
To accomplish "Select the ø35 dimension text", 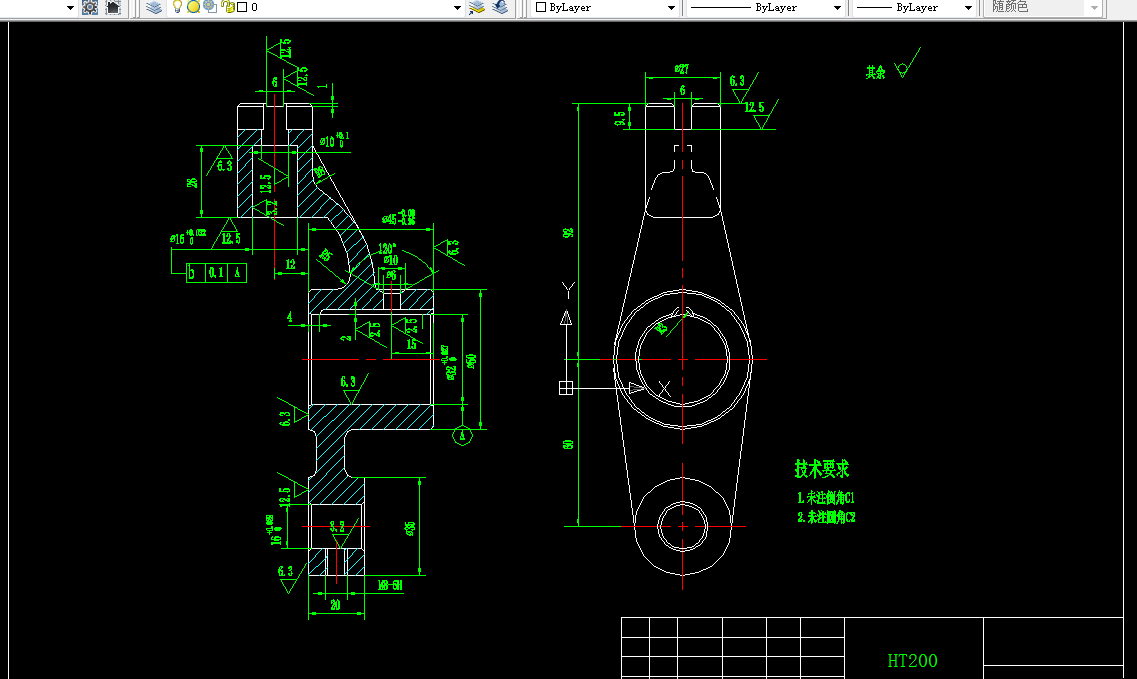I will 410,528.
